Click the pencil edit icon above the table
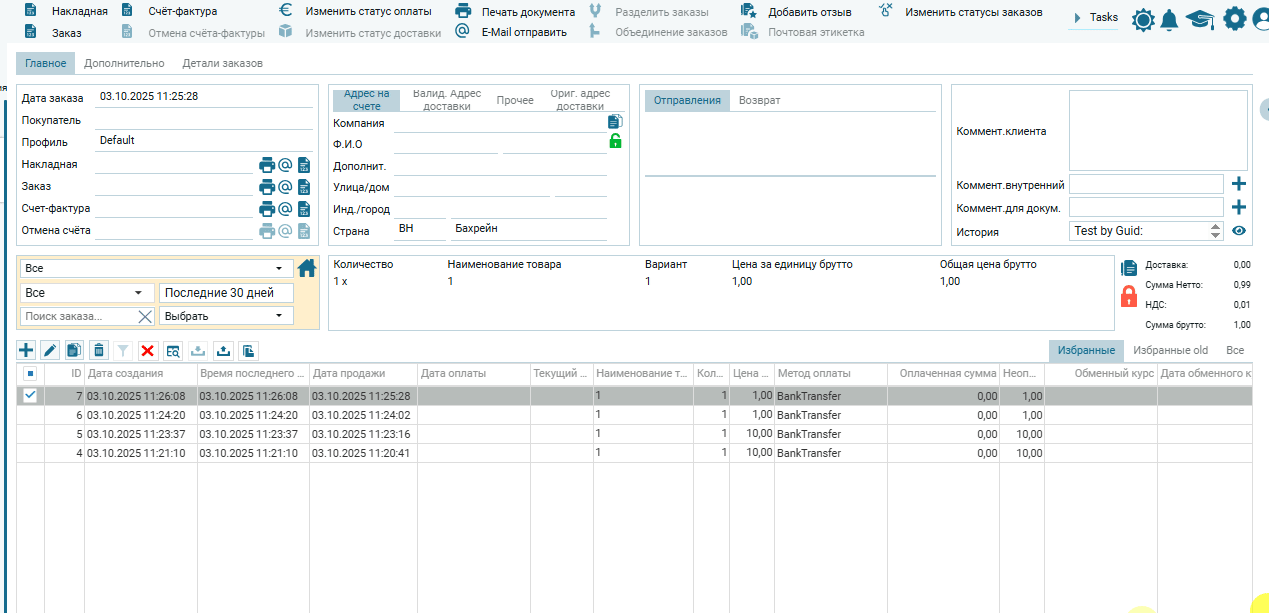1269x613 pixels. [50, 350]
